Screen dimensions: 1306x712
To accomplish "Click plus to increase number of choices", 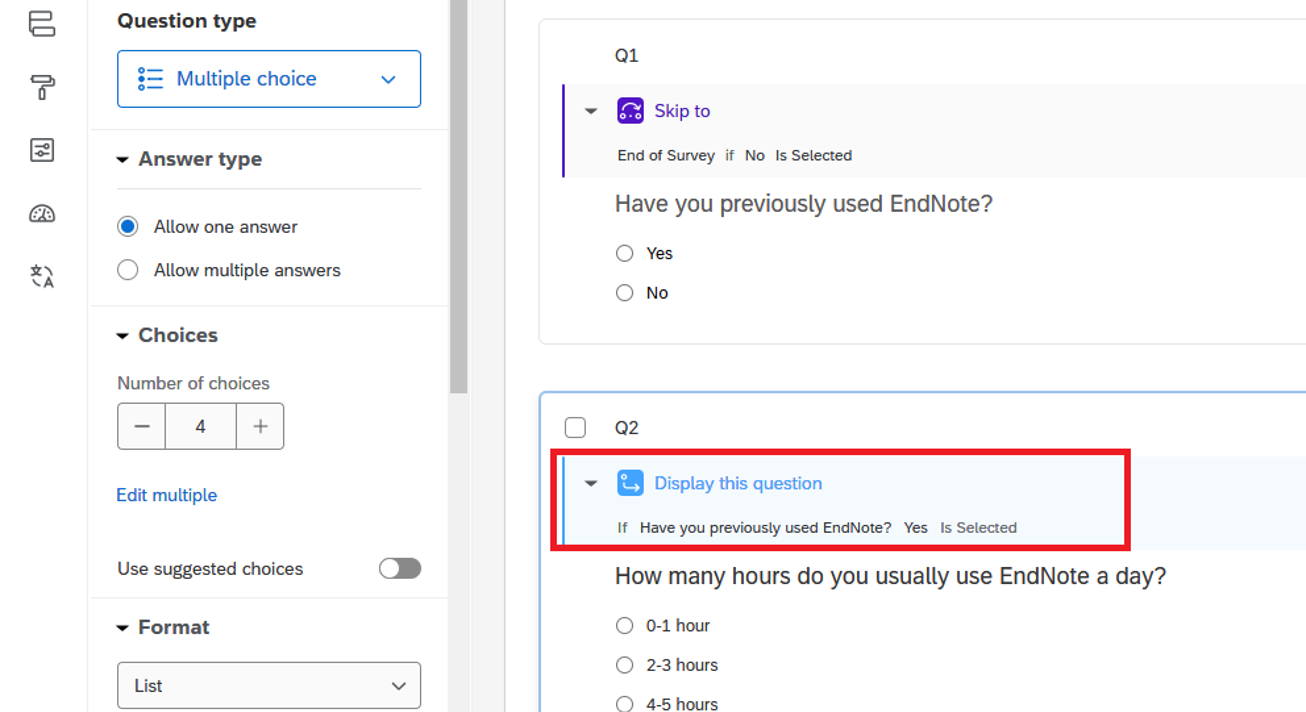I will point(260,427).
